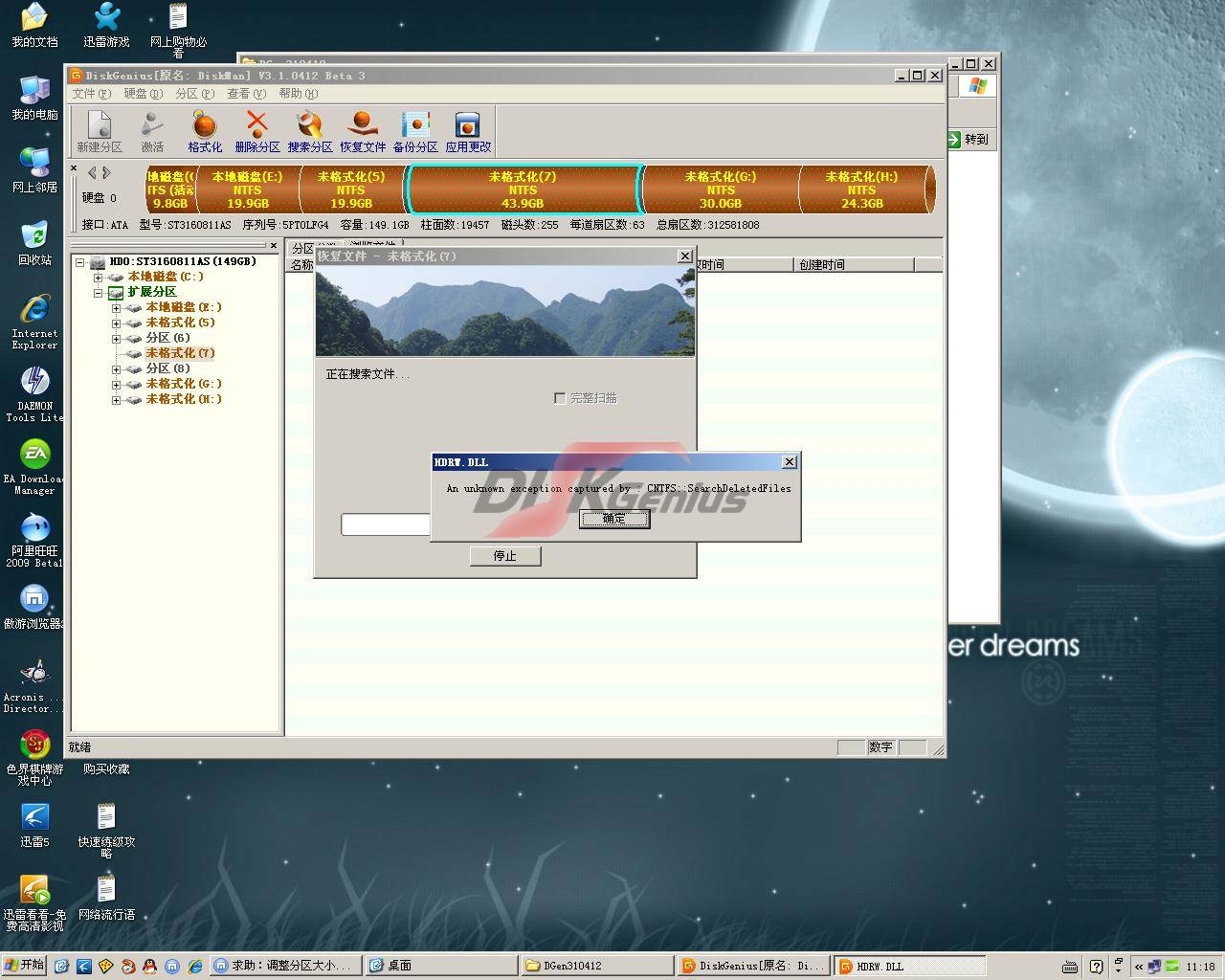Click the 停止 (stop) button

point(505,556)
